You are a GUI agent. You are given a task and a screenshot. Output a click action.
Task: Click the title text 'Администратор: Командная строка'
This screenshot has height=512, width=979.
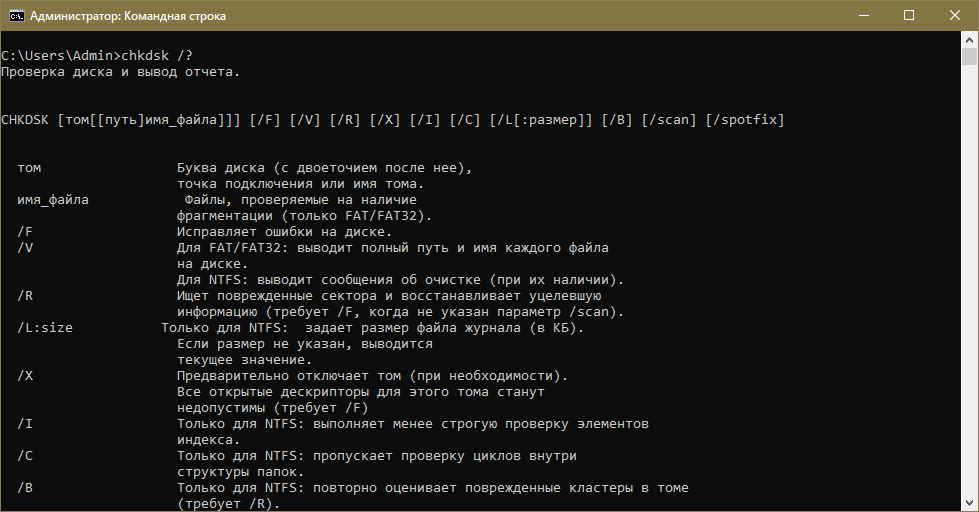128,16
